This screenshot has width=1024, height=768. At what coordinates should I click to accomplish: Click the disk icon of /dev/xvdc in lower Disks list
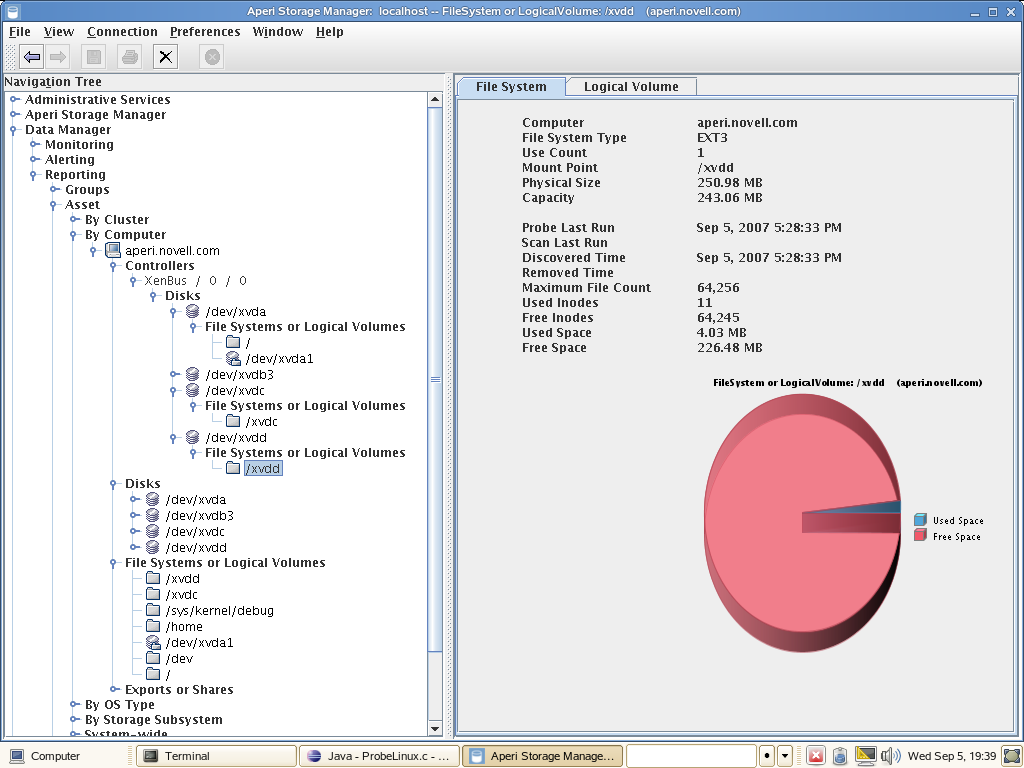click(152, 531)
